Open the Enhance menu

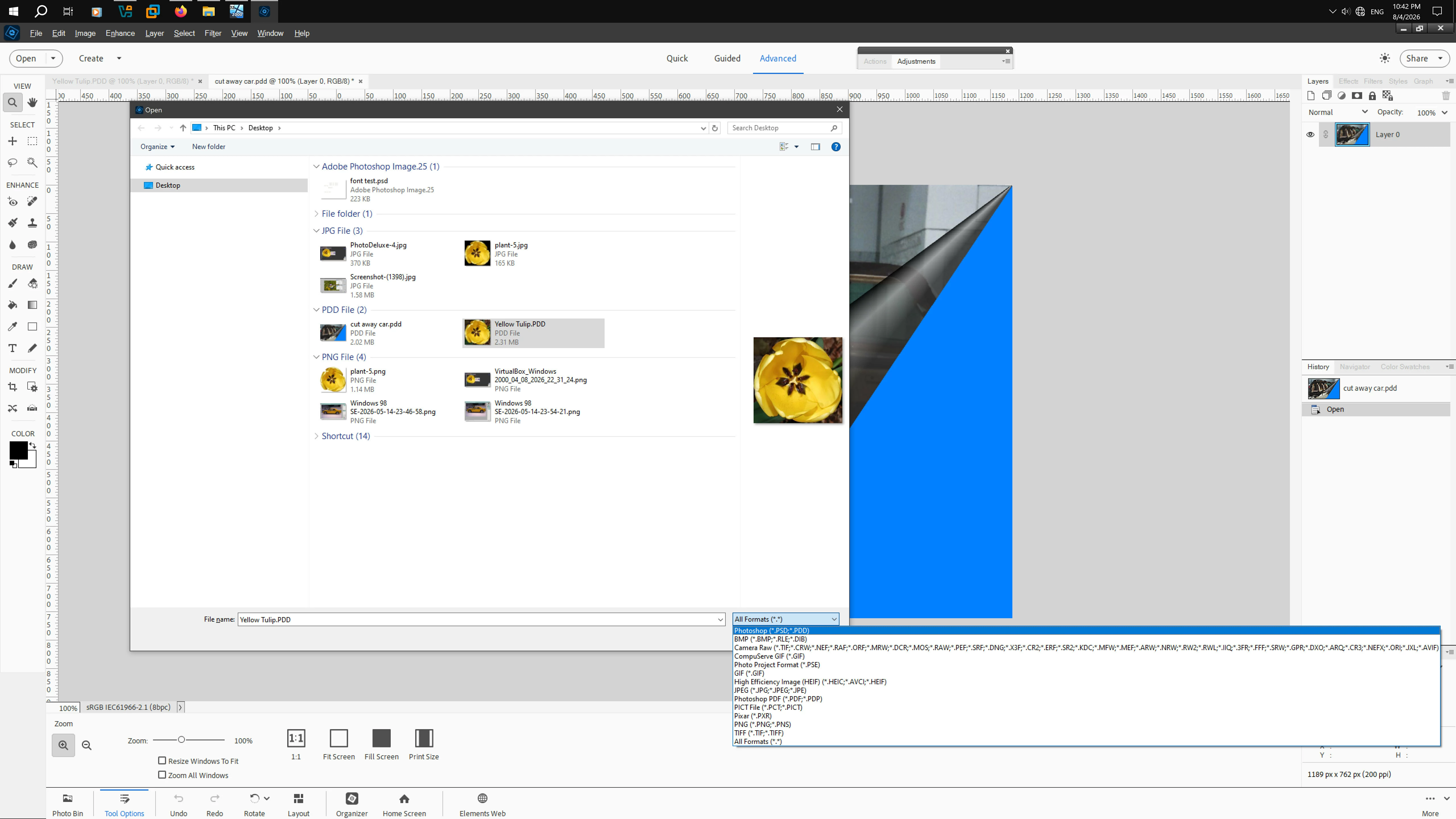(120, 33)
